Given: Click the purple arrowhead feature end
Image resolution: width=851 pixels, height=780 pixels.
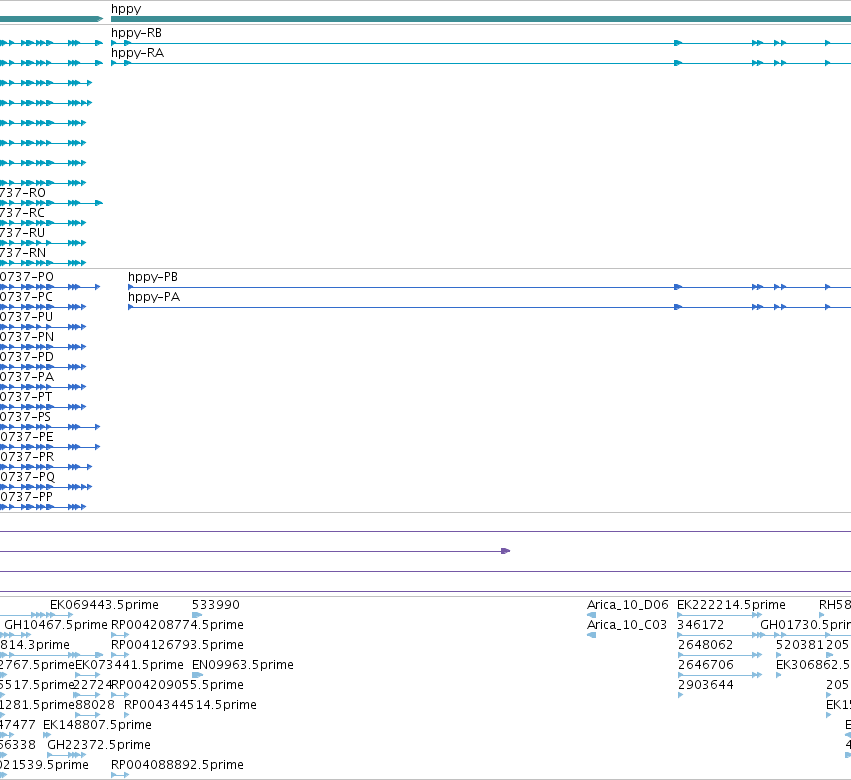Looking at the screenshot, I should click(x=506, y=551).
